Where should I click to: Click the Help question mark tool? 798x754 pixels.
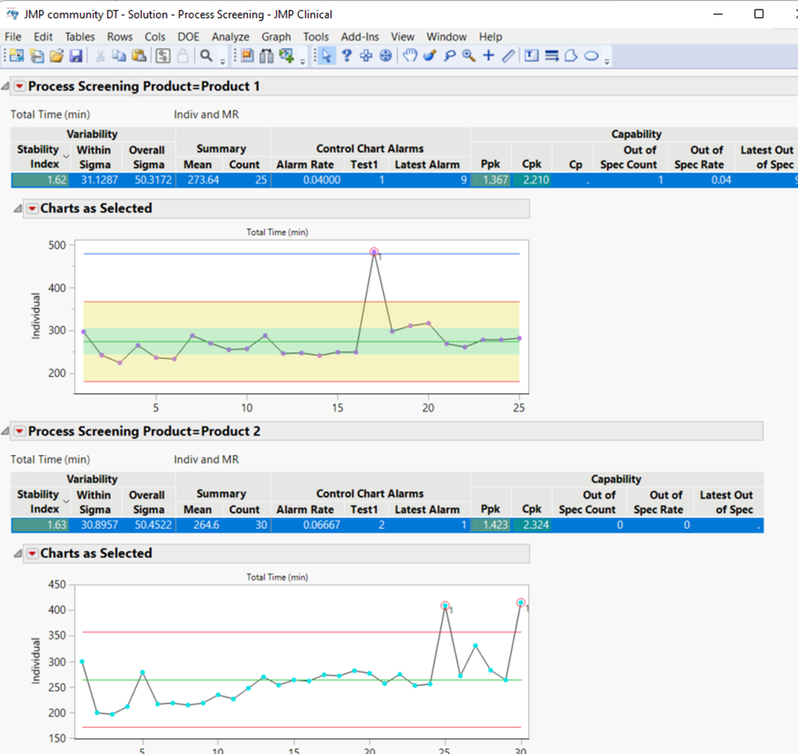click(x=347, y=56)
